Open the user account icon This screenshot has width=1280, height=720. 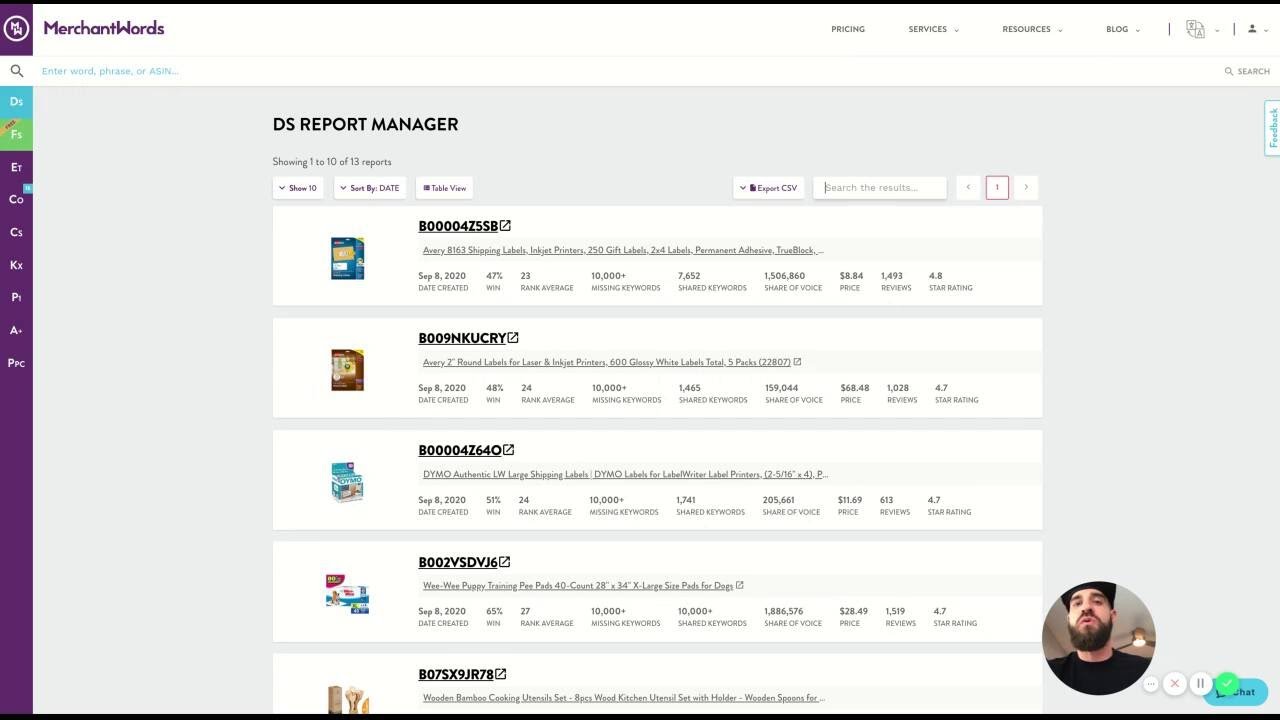(x=1252, y=29)
